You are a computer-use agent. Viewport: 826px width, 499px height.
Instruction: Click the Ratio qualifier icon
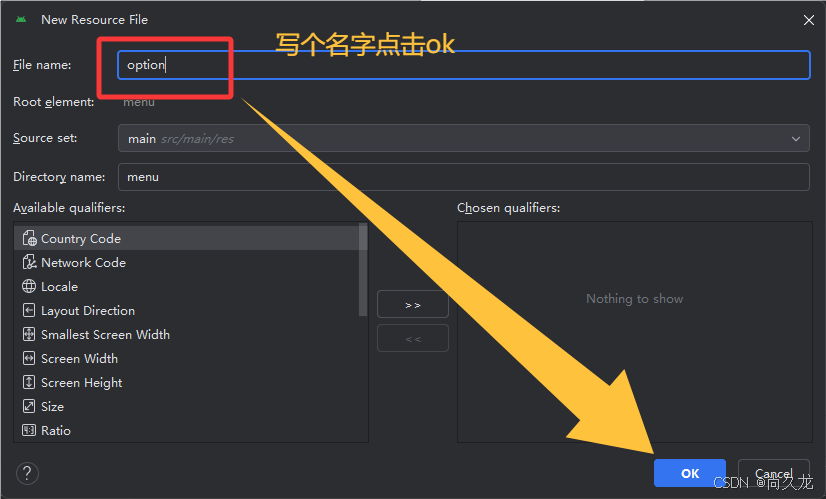tap(29, 430)
